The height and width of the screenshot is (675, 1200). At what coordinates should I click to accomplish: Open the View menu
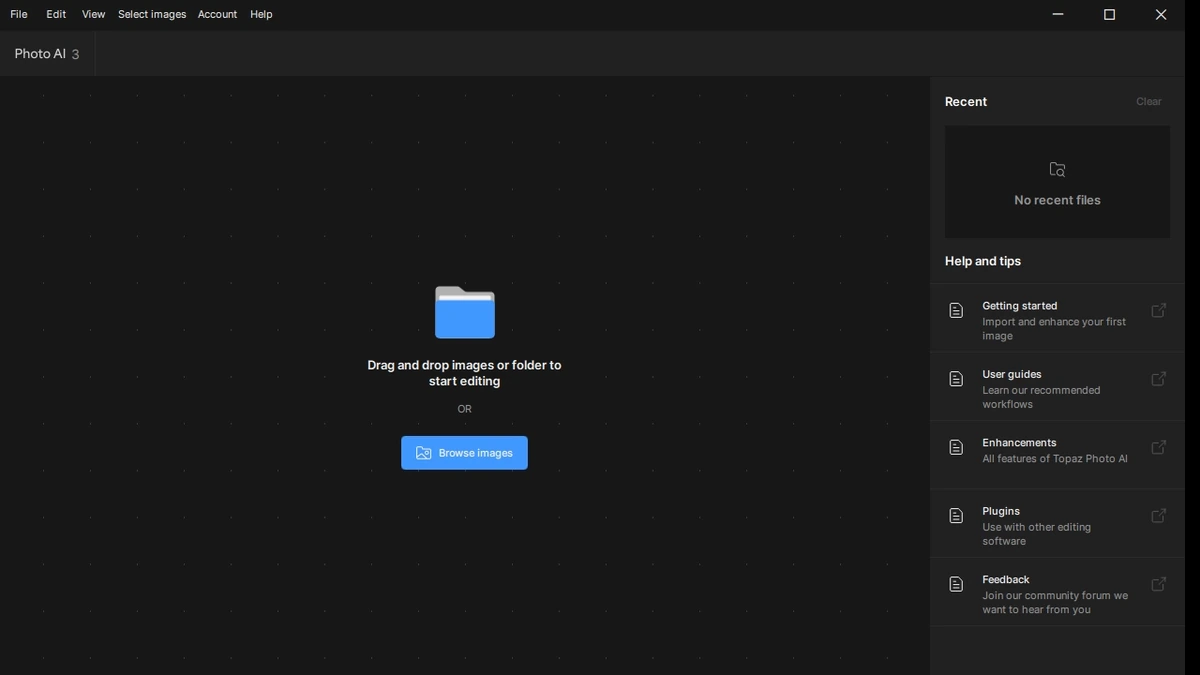93,14
